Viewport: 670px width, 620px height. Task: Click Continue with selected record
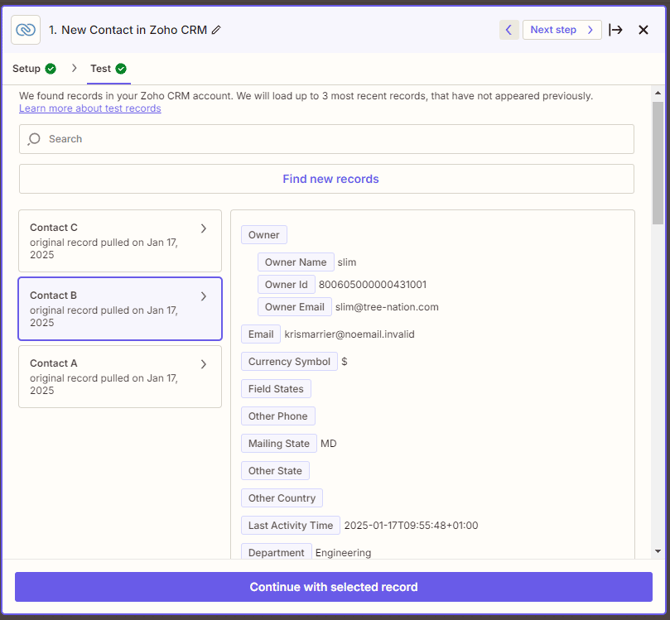pos(334,587)
